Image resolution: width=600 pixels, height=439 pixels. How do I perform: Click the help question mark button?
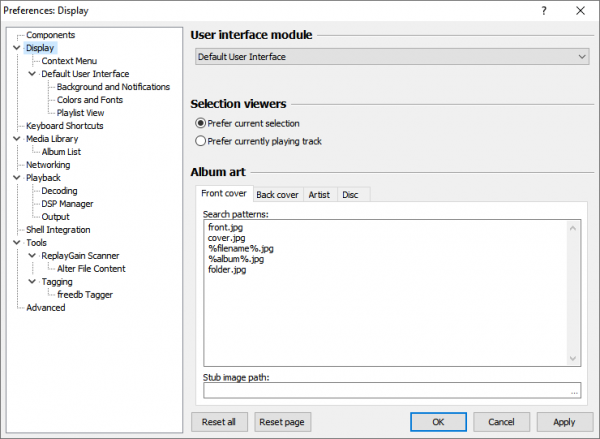pos(544,11)
